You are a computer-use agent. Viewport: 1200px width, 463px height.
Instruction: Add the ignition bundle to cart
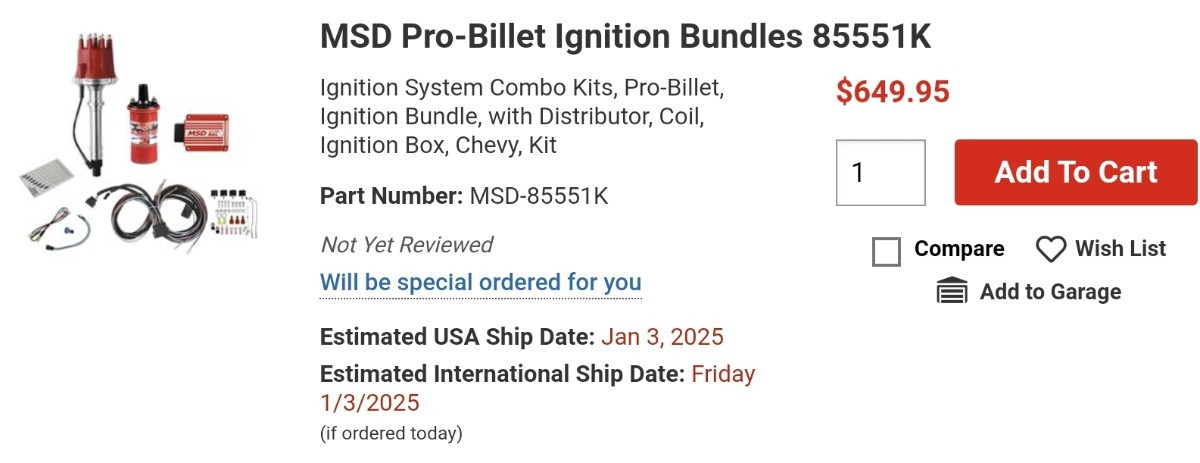tap(1076, 172)
